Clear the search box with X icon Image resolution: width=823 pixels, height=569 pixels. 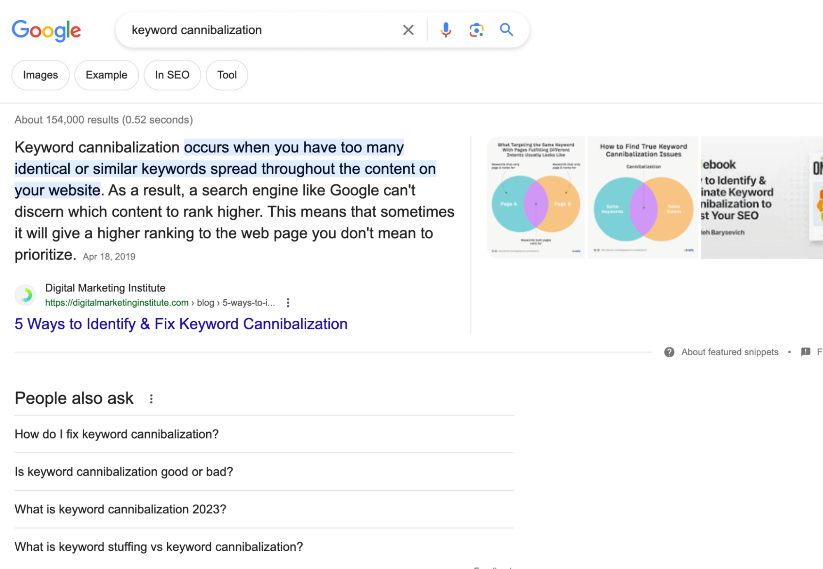click(x=408, y=30)
